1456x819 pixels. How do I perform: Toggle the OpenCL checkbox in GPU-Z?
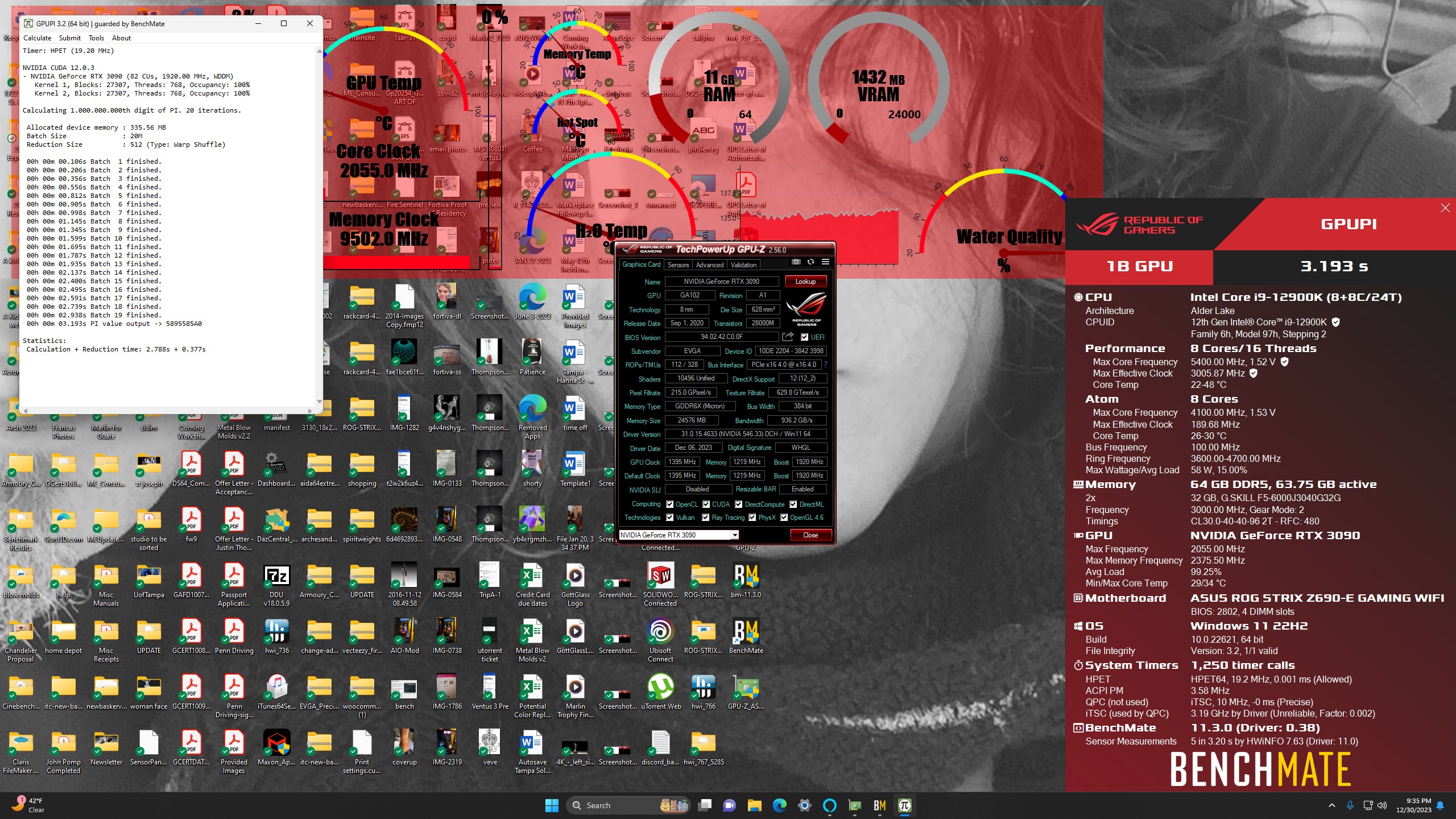click(670, 504)
